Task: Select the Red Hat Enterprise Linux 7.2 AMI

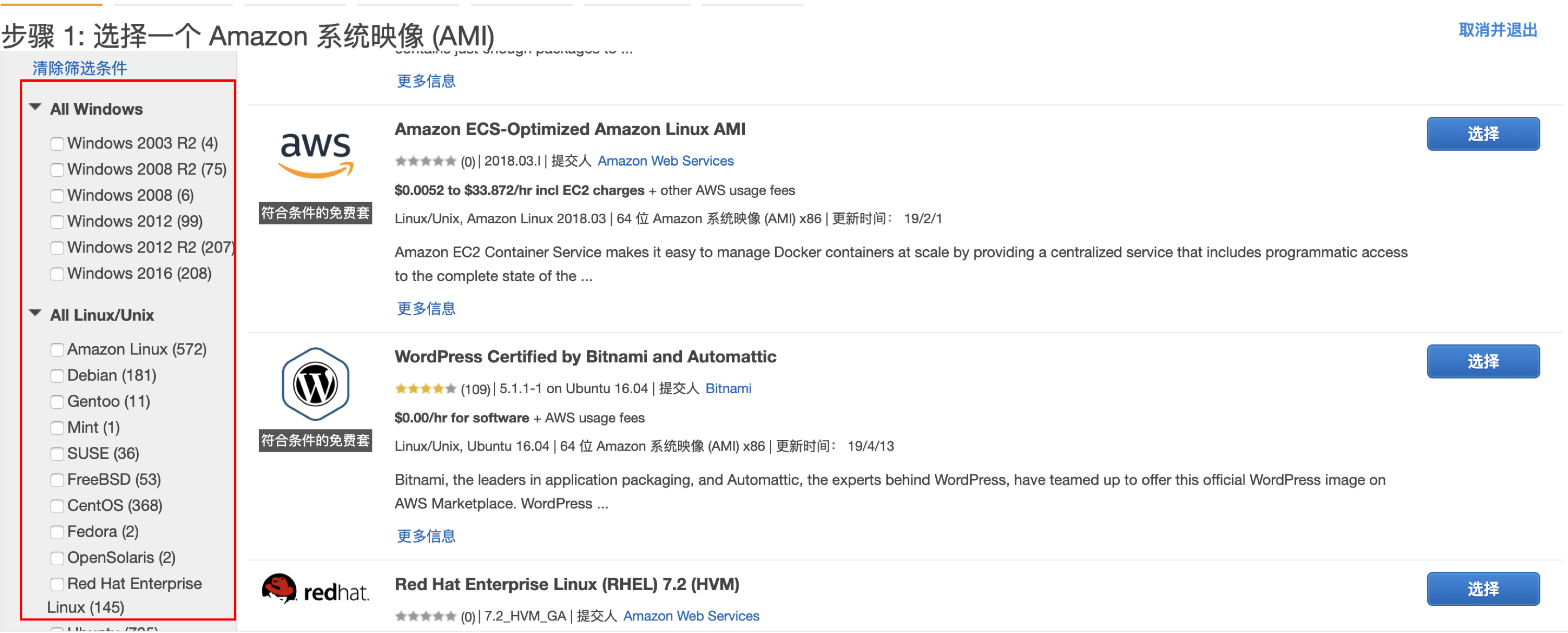Action: [x=1482, y=589]
